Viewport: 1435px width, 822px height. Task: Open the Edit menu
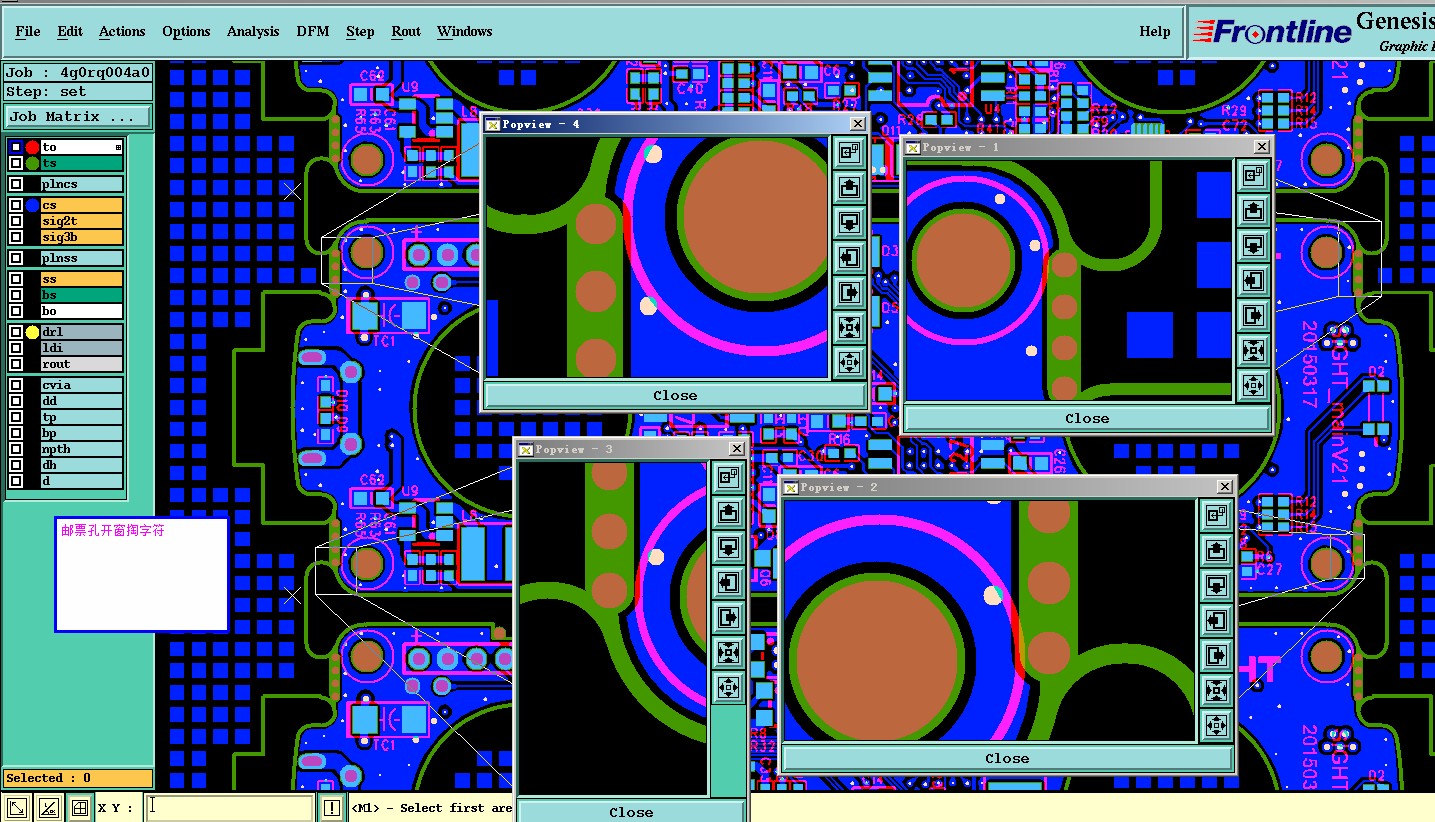pos(70,31)
